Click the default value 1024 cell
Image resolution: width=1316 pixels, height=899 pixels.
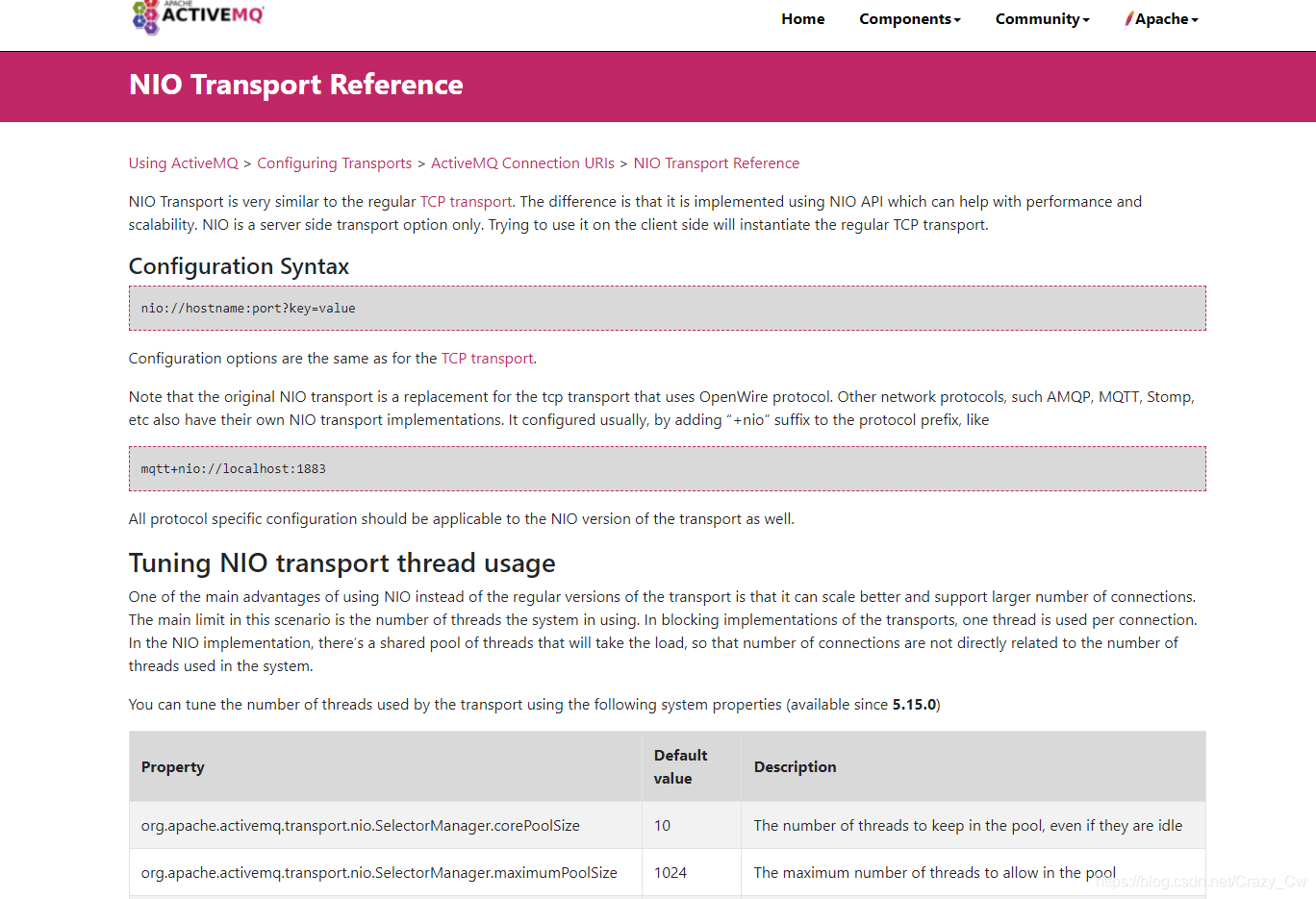(692, 873)
